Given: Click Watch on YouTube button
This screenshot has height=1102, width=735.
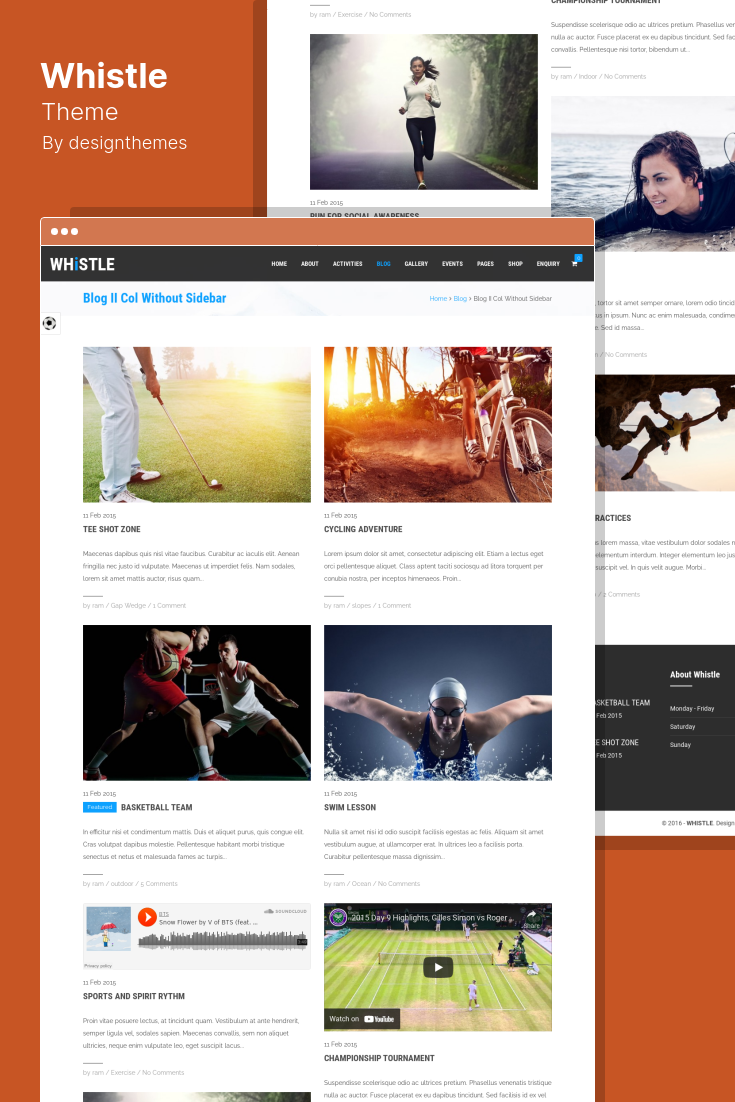Looking at the screenshot, I should tap(362, 1018).
